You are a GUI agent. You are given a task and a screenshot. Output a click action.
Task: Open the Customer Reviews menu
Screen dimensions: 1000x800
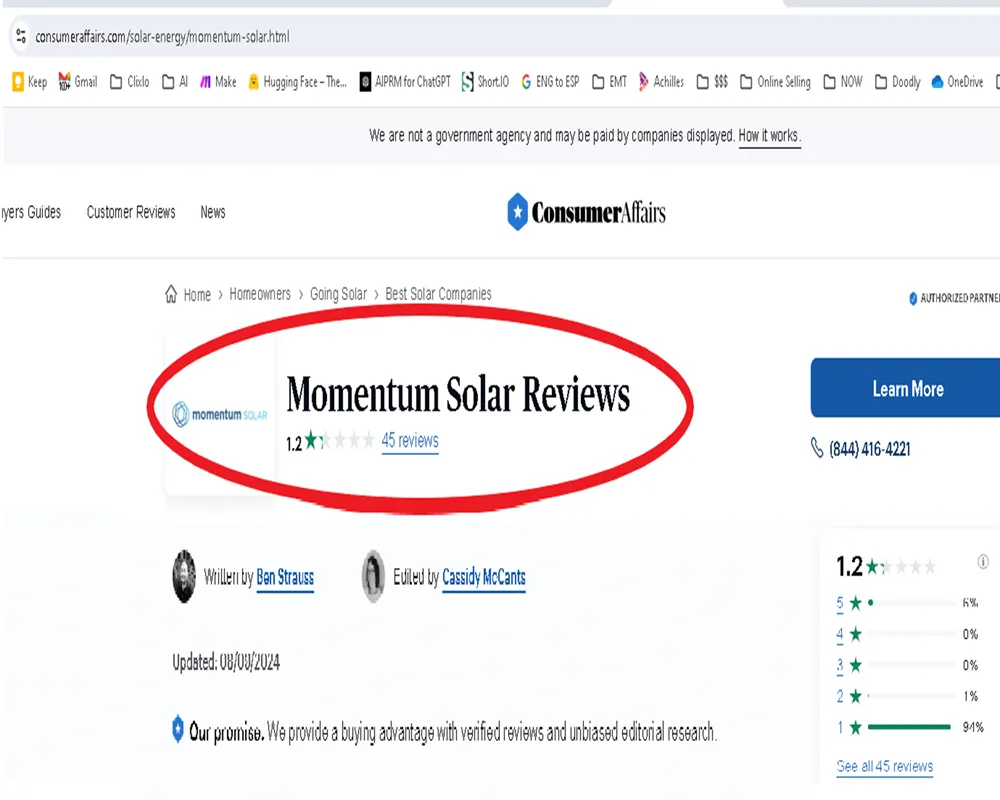click(x=131, y=212)
